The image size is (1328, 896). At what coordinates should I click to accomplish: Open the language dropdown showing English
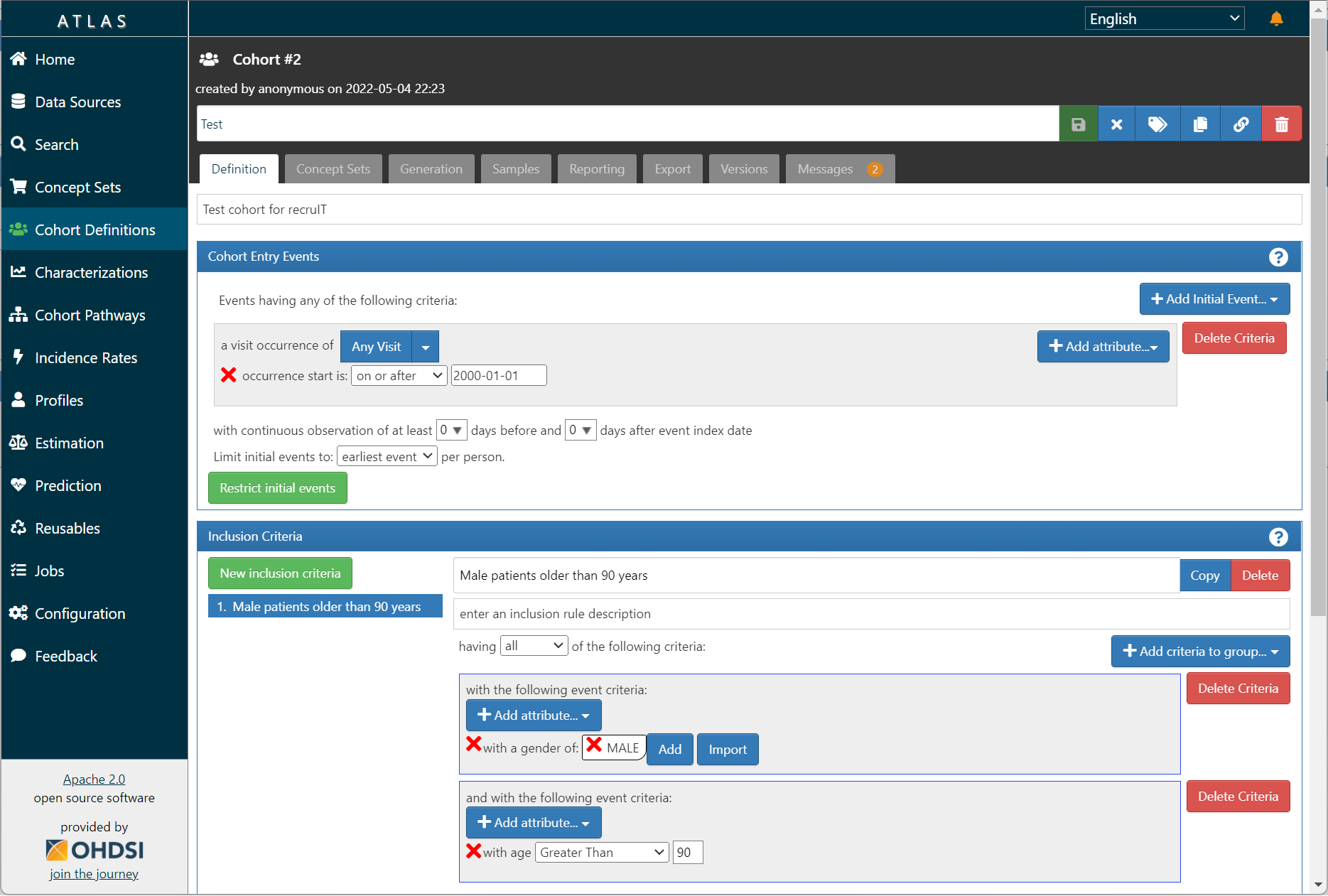click(1165, 18)
